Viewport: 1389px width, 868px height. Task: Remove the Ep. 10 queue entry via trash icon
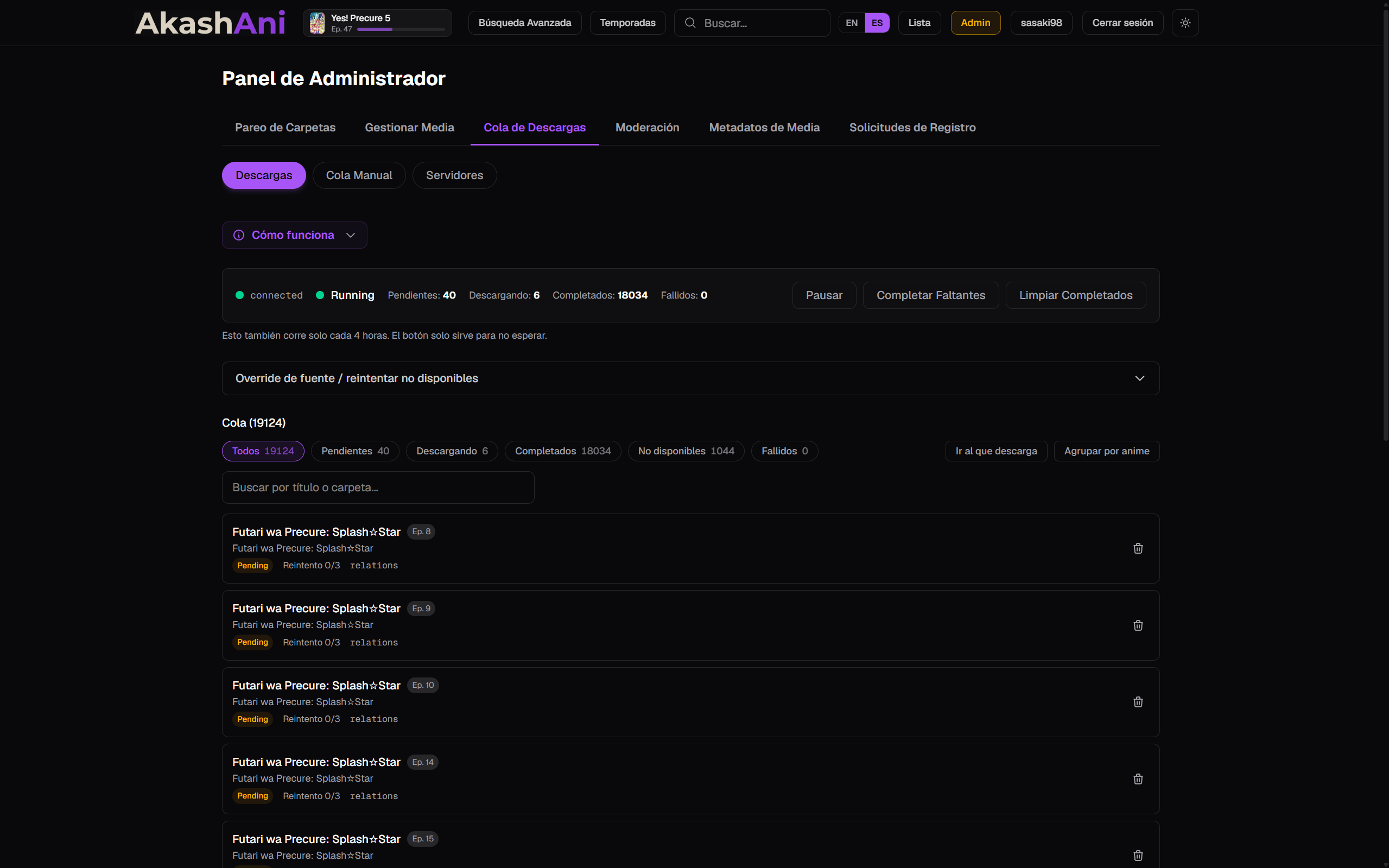pos(1138,701)
